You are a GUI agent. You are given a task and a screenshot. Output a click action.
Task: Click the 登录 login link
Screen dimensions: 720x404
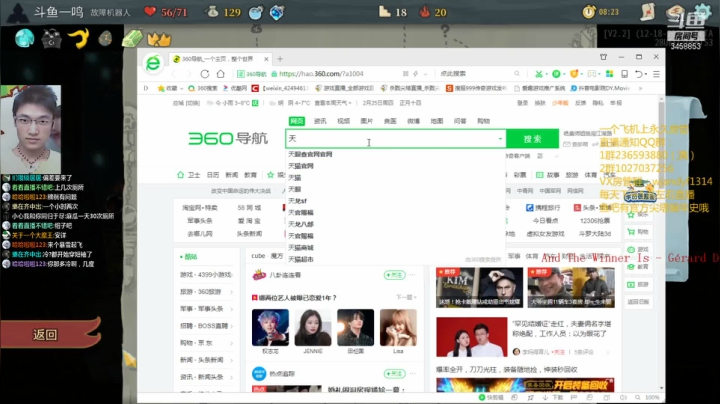523,103
